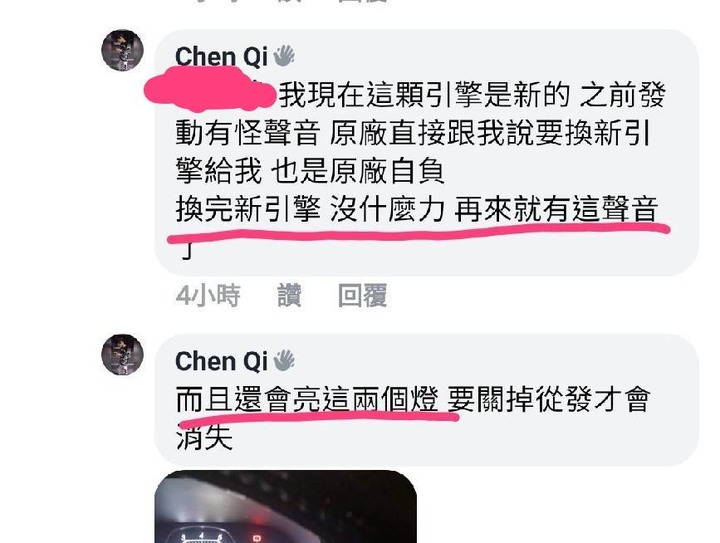This screenshot has height=543, width=720.
Task: Open Chen Qi's avatar on the two-lights comment
Action: [122, 354]
